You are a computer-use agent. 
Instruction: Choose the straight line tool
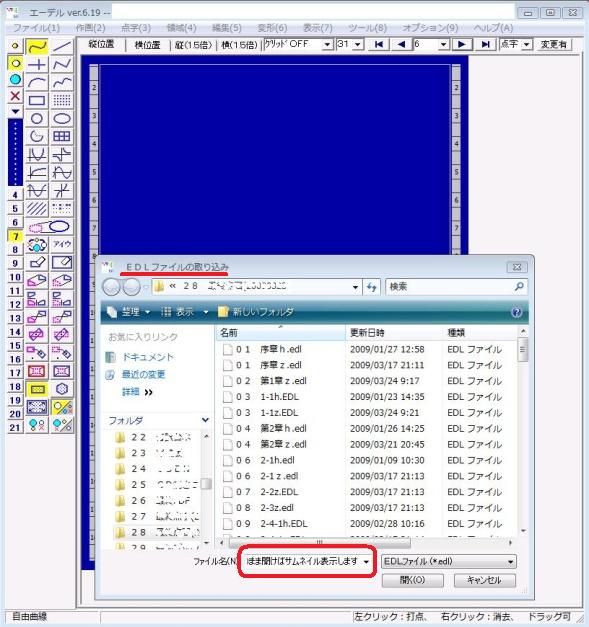pyautogui.click(x=62, y=47)
